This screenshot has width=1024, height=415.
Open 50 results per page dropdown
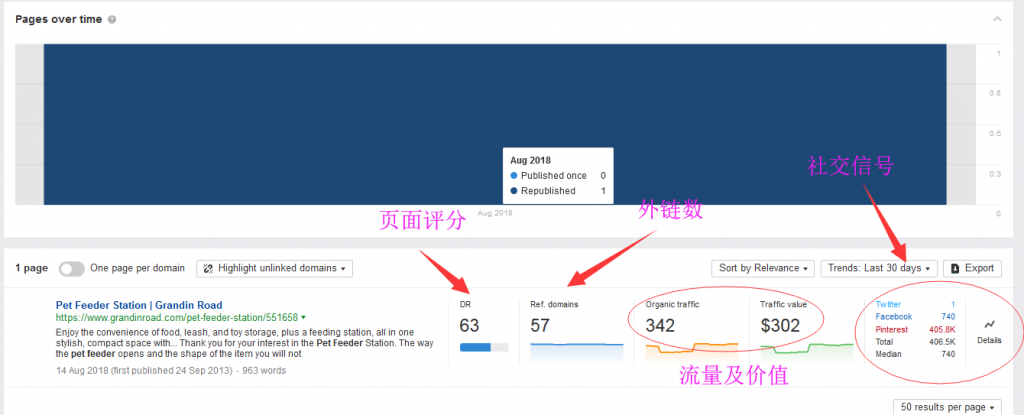[946, 407]
